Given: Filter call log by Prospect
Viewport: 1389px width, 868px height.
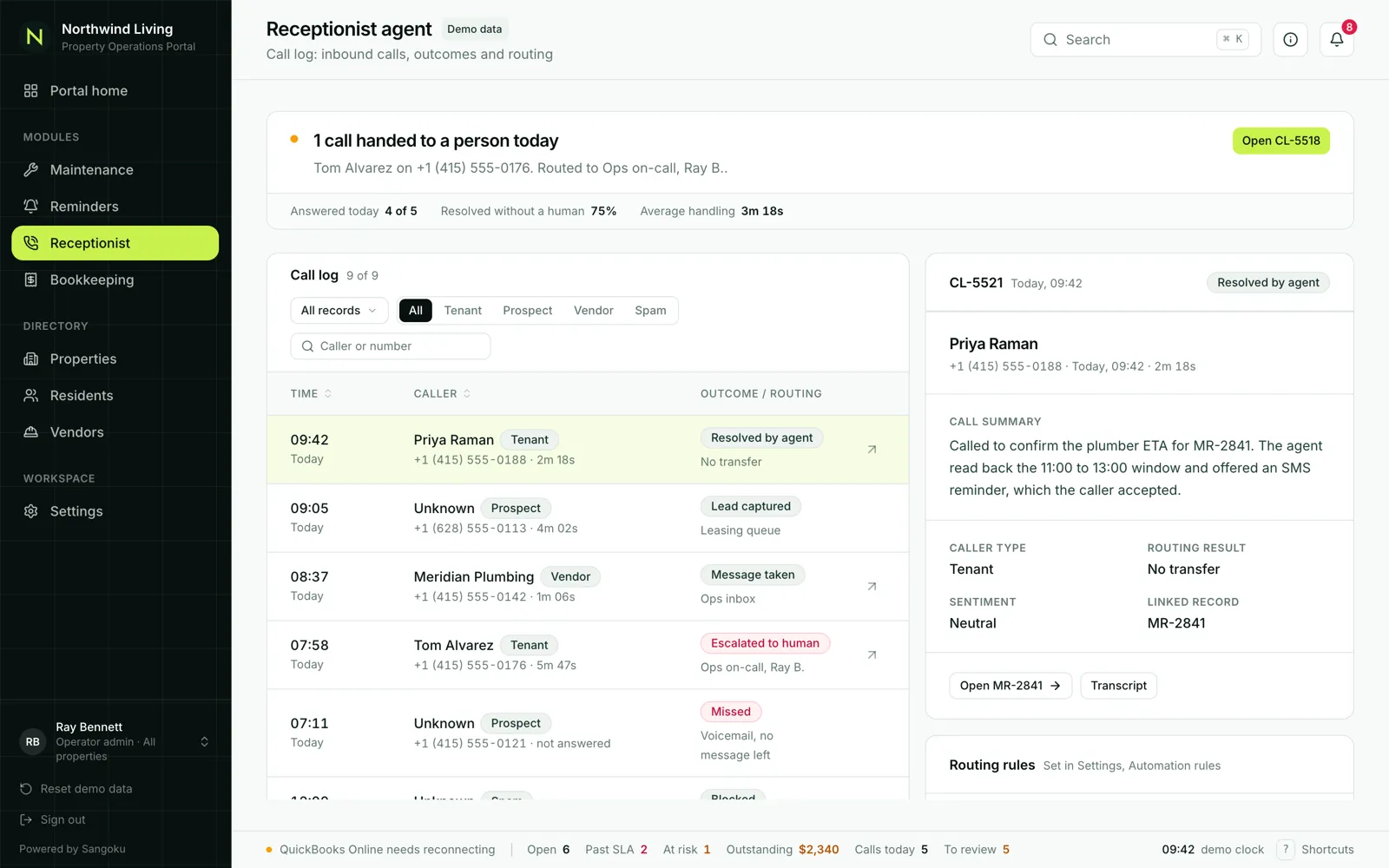Looking at the screenshot, I should [x=528, y=311].
